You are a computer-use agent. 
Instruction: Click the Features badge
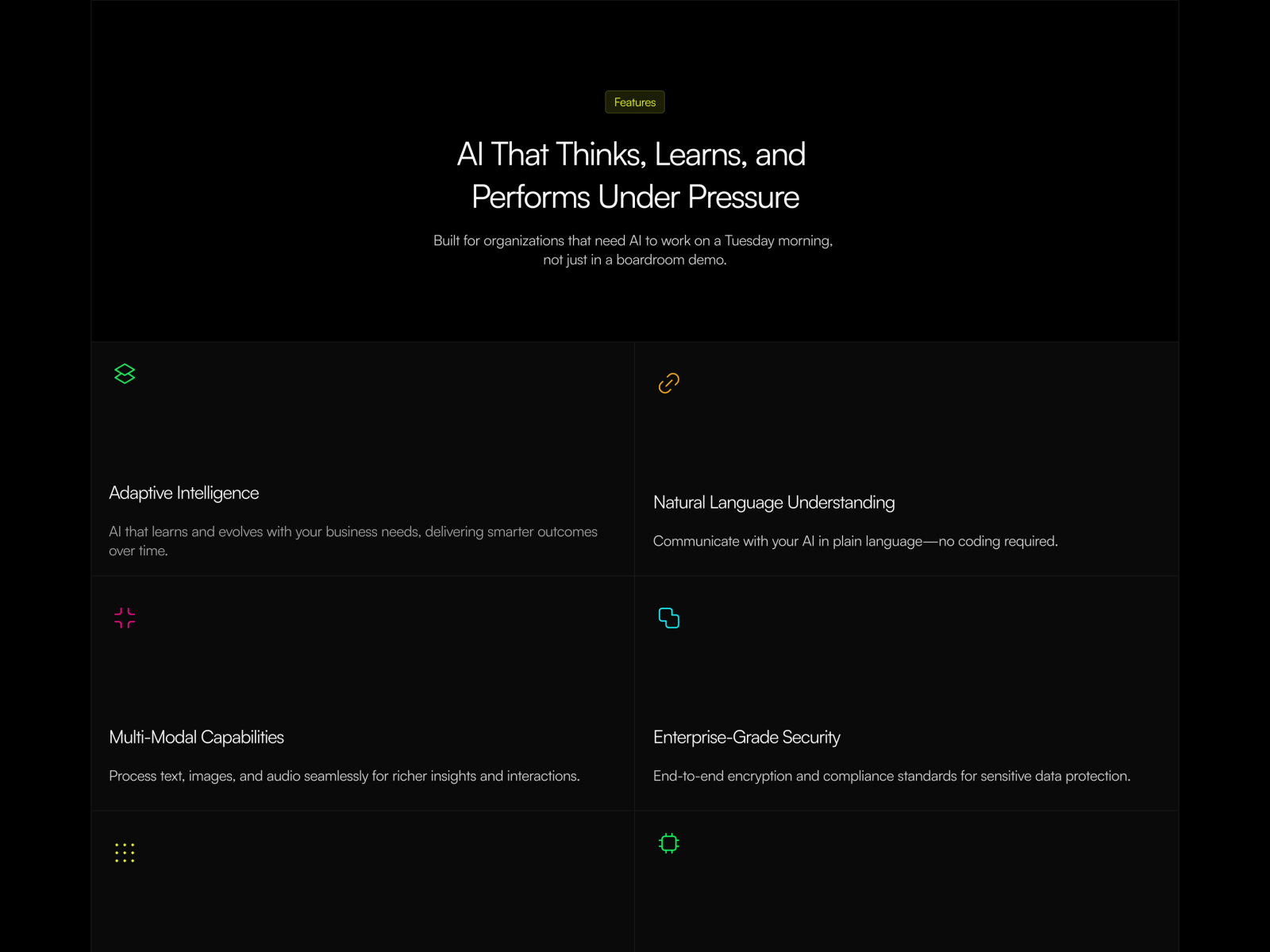[635, 102]
